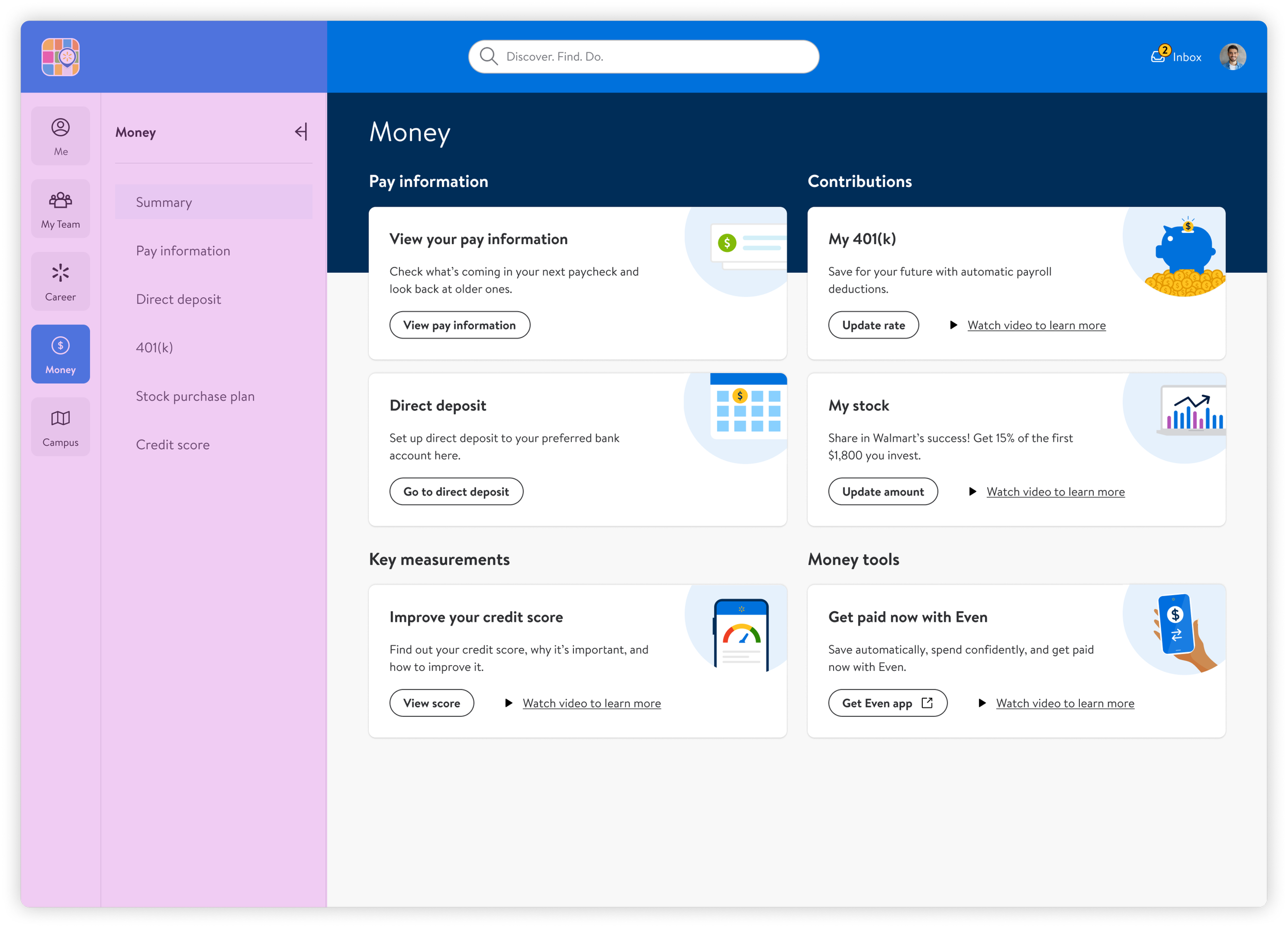
Task: Collapse the Money side panel
Action: pos(301,132)
